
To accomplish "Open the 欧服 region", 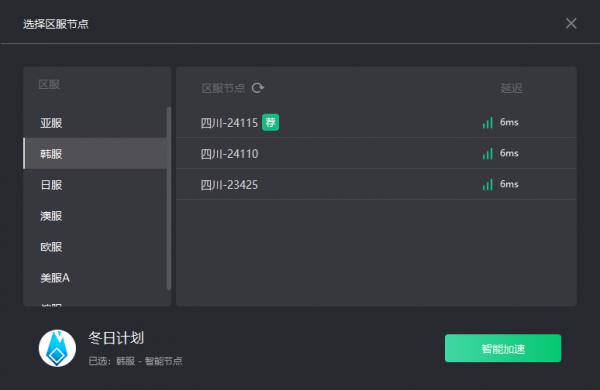I will 95,247.
